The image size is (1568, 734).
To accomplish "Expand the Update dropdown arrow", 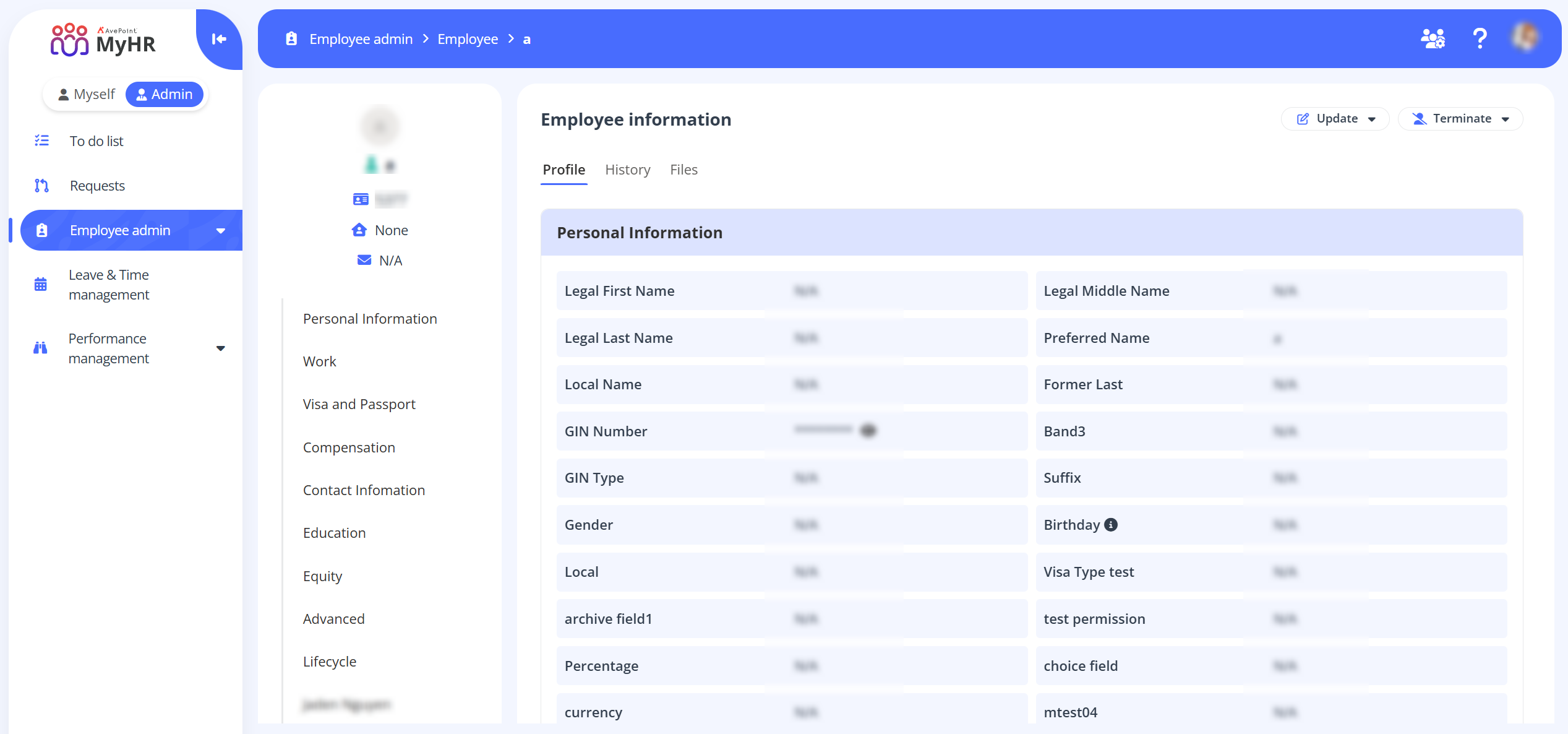I will pos(1373,119).
